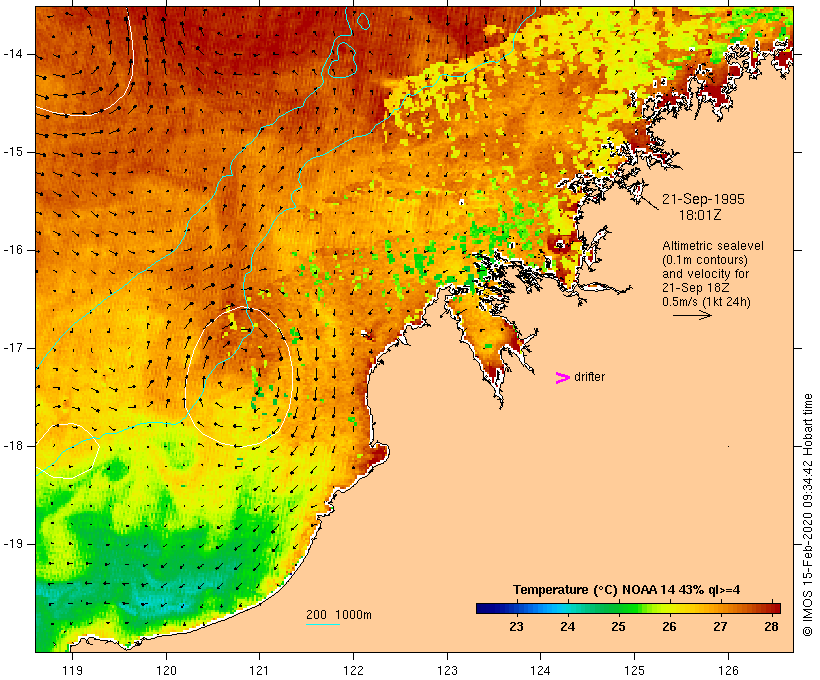Click the colorbar tick label 23
Viewport: 820px width, 680px height.
pos(517,627)
